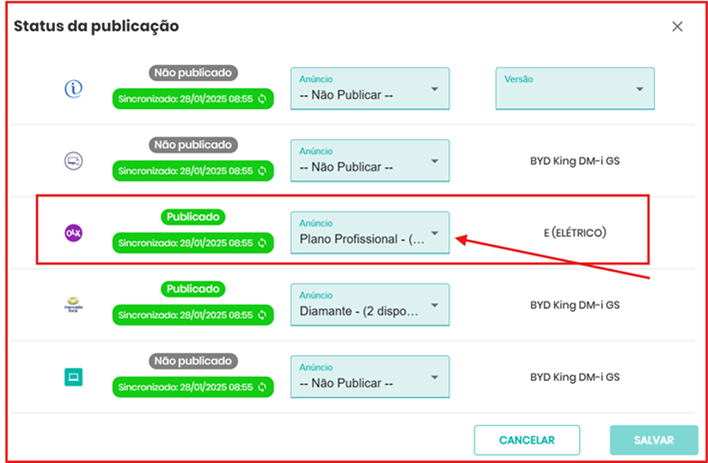This screenshot has height=463, width=708.
Task: Click sync icon beside second row's BYD King text
Action: pyautogui.click(x=262, y=171)
